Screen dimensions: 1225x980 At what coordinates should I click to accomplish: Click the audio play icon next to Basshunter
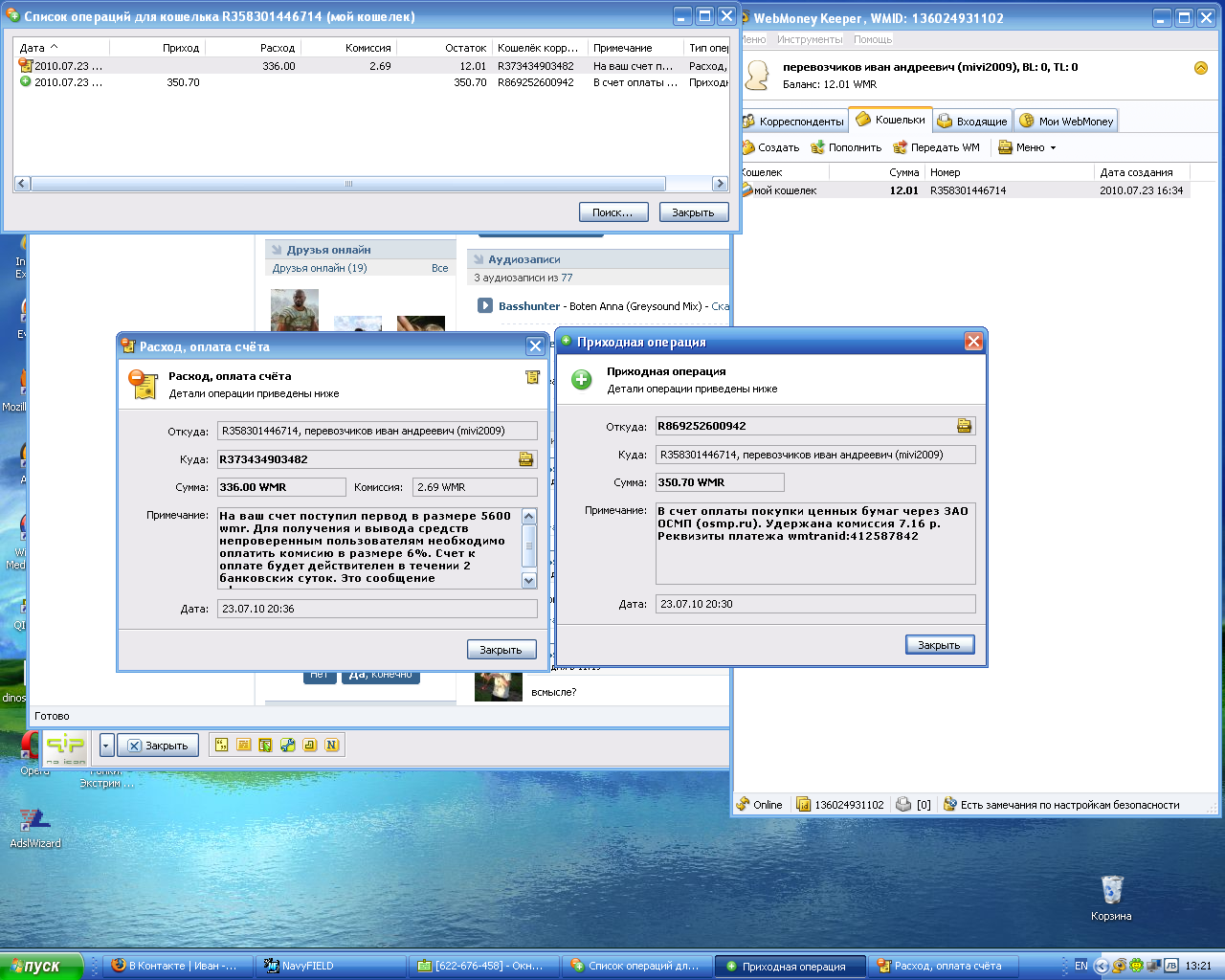[x=484, y=306]
